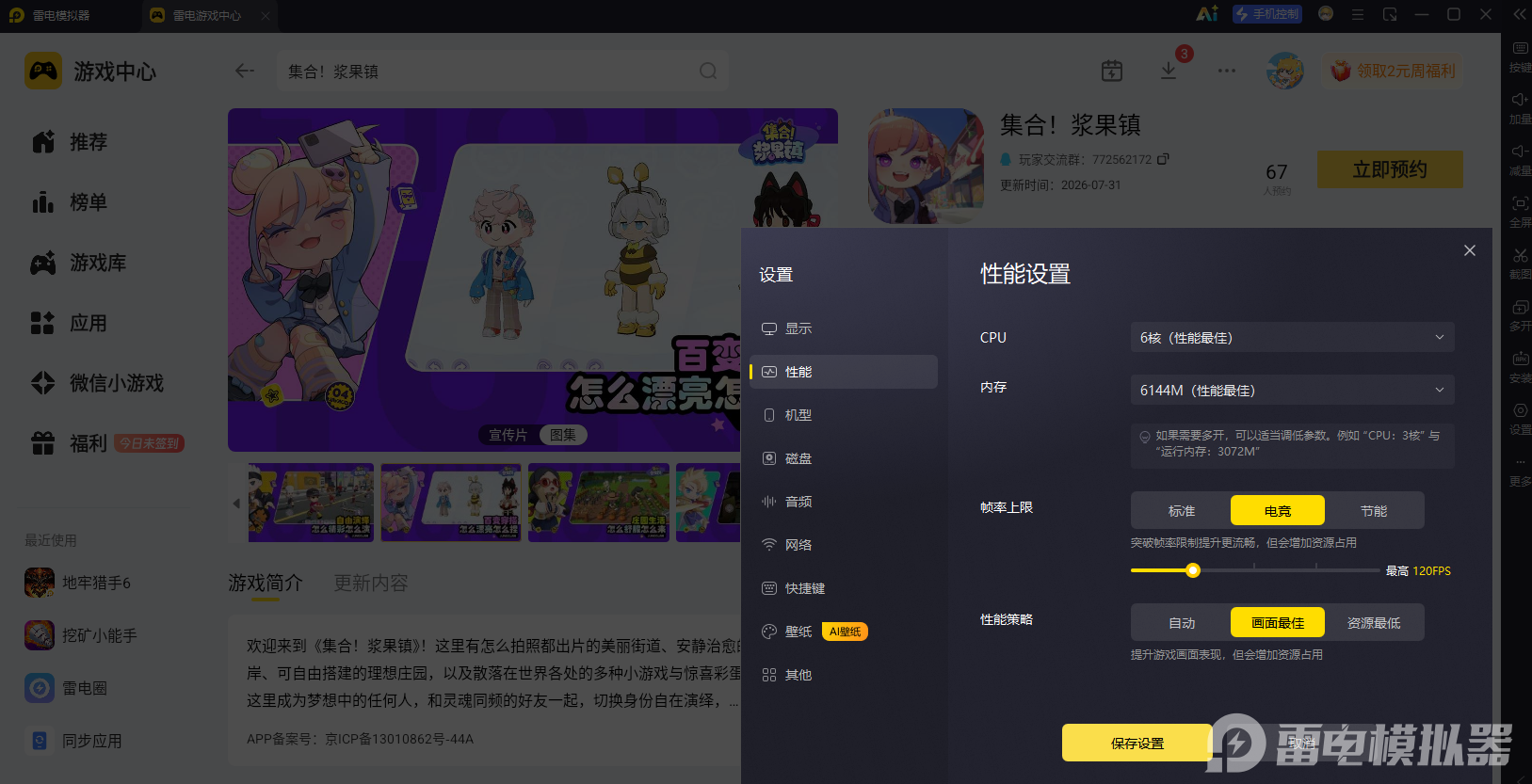1532x784 pixels.
Task: Expand the 内存 memory dropdown
Action: (1292, 390)
